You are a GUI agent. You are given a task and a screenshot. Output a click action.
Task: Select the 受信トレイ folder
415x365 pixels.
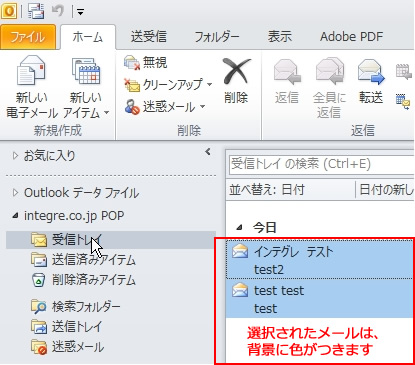[x=111, y=240]
